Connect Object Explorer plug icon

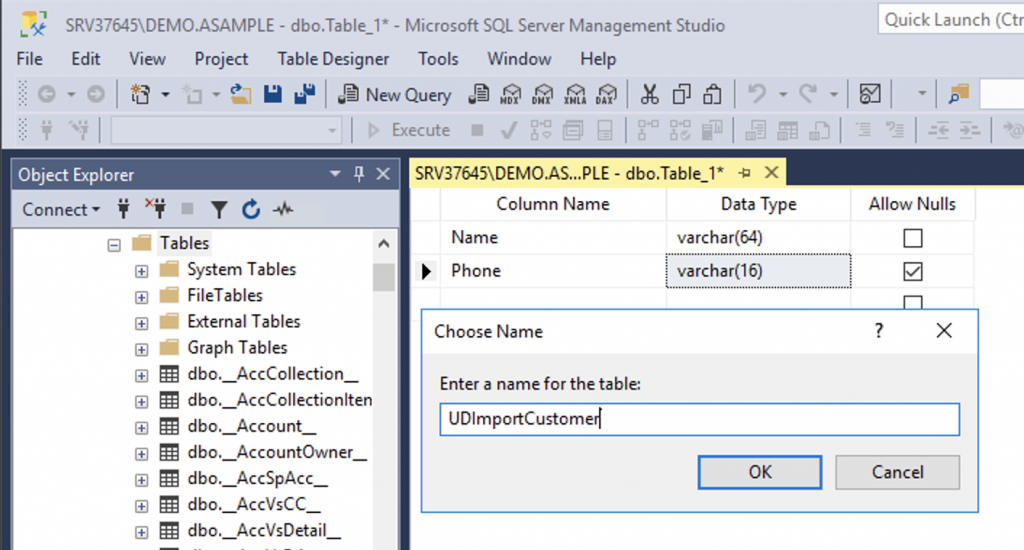(x=123, y=209)
